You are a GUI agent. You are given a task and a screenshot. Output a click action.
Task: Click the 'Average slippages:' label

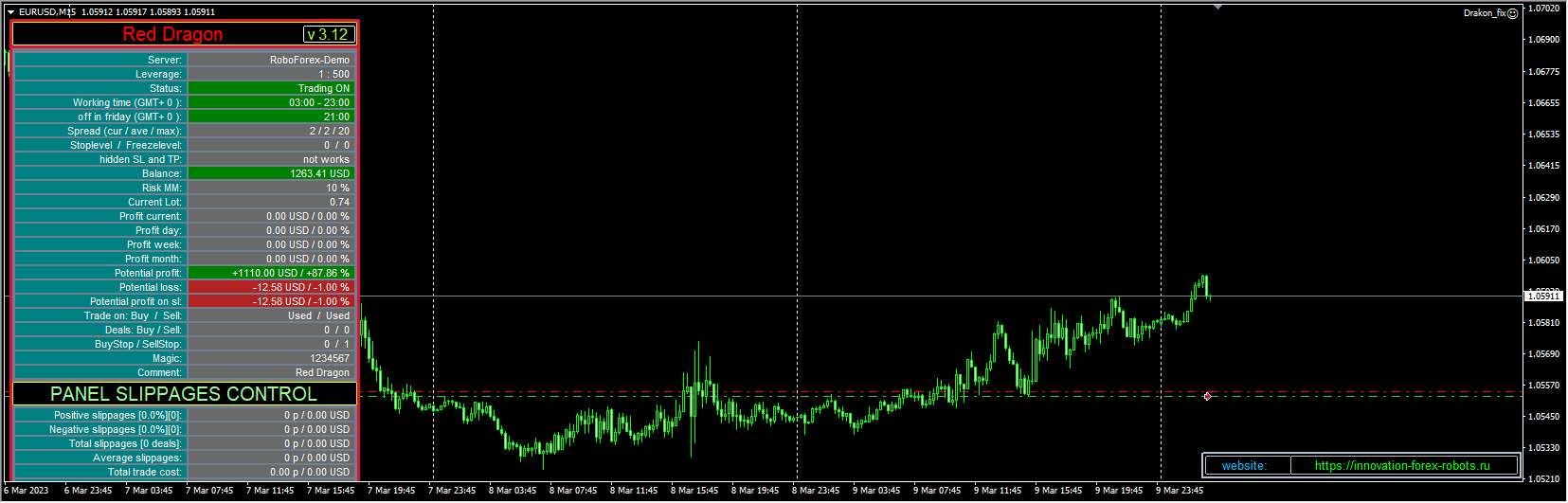(x=100, y=458)
